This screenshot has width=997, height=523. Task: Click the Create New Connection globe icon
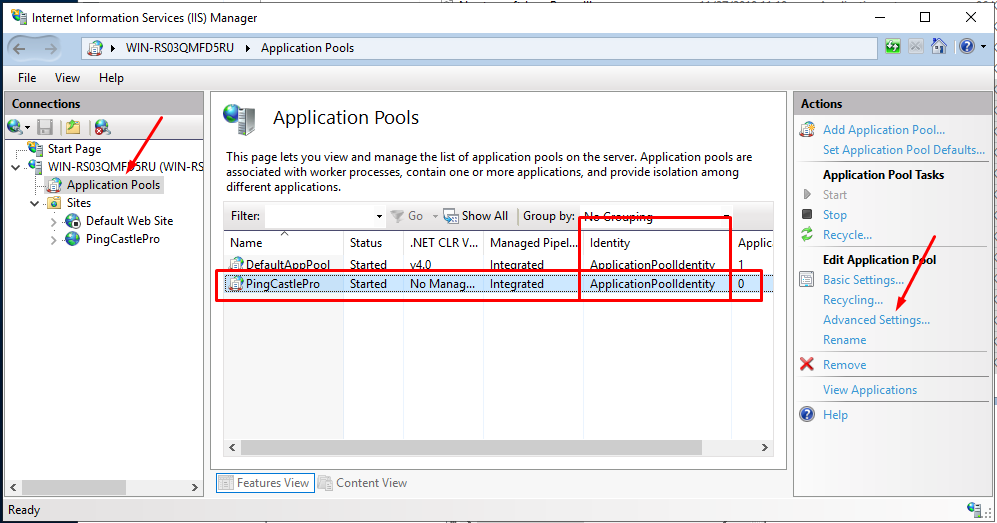point(15,127)
